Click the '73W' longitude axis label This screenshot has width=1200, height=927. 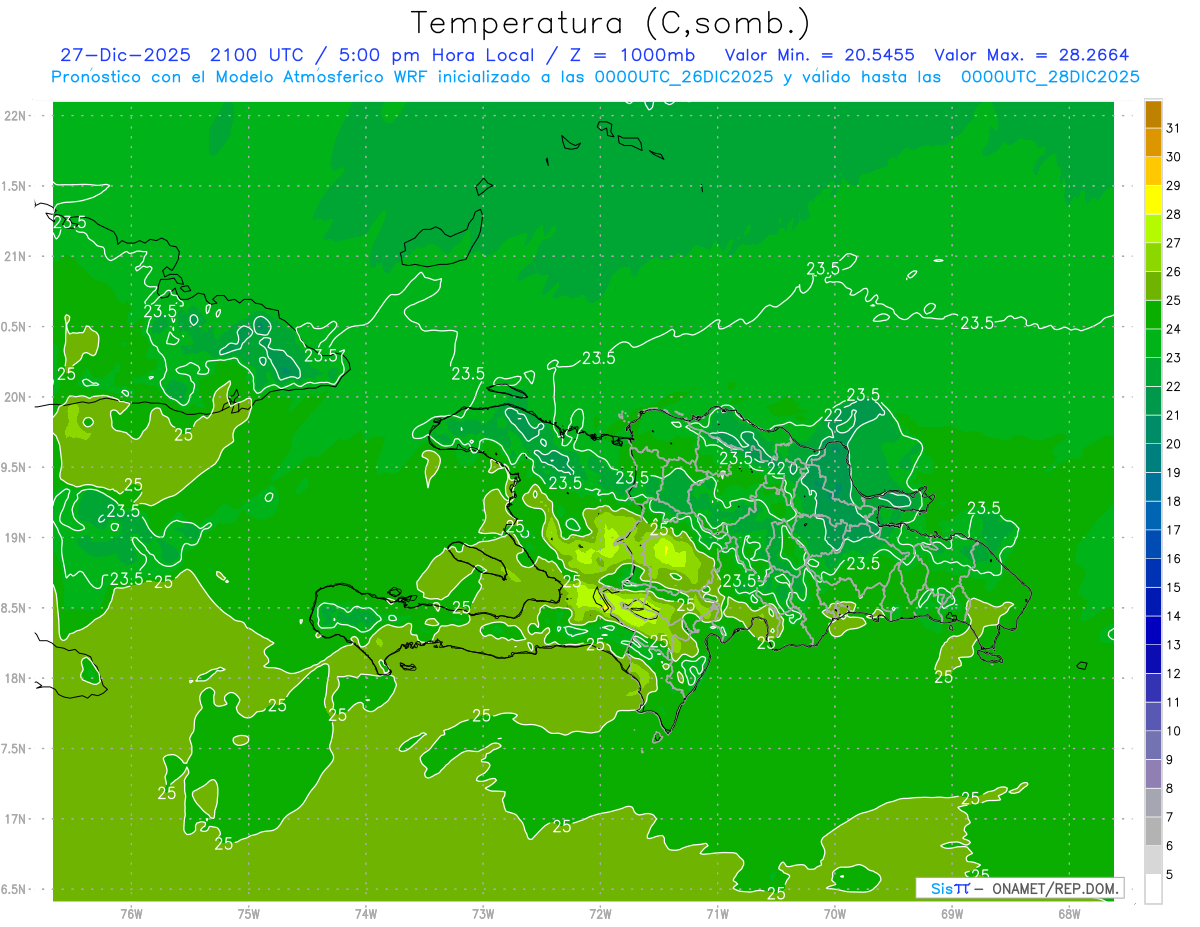tap(483, 913)
